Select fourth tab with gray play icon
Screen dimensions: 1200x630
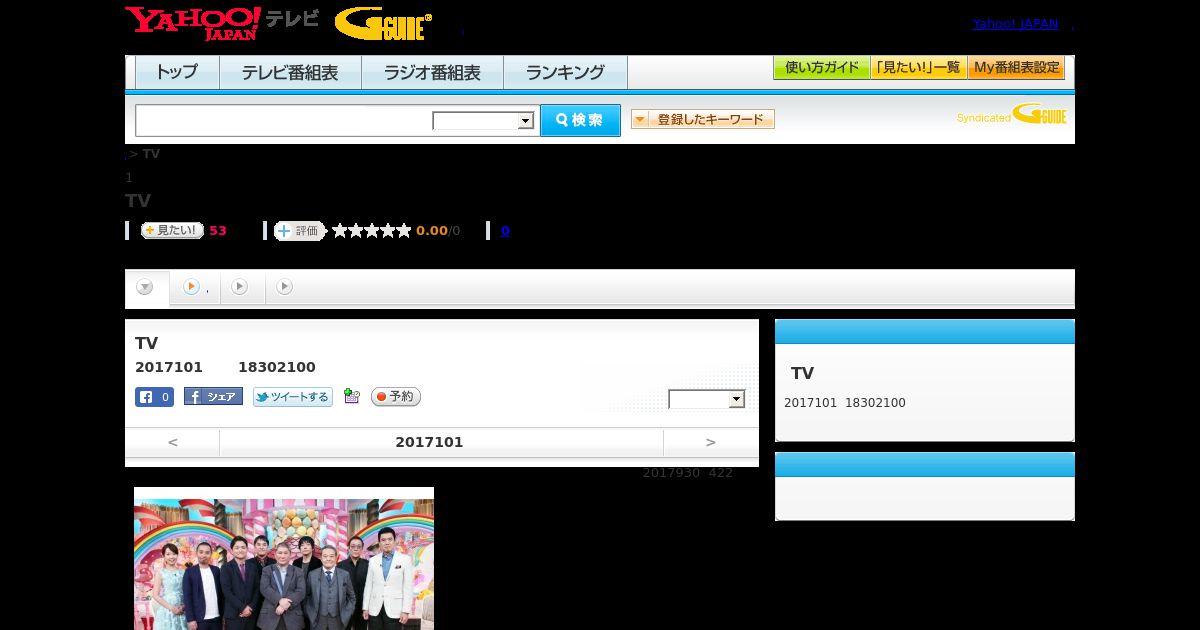tap(285, 287)
